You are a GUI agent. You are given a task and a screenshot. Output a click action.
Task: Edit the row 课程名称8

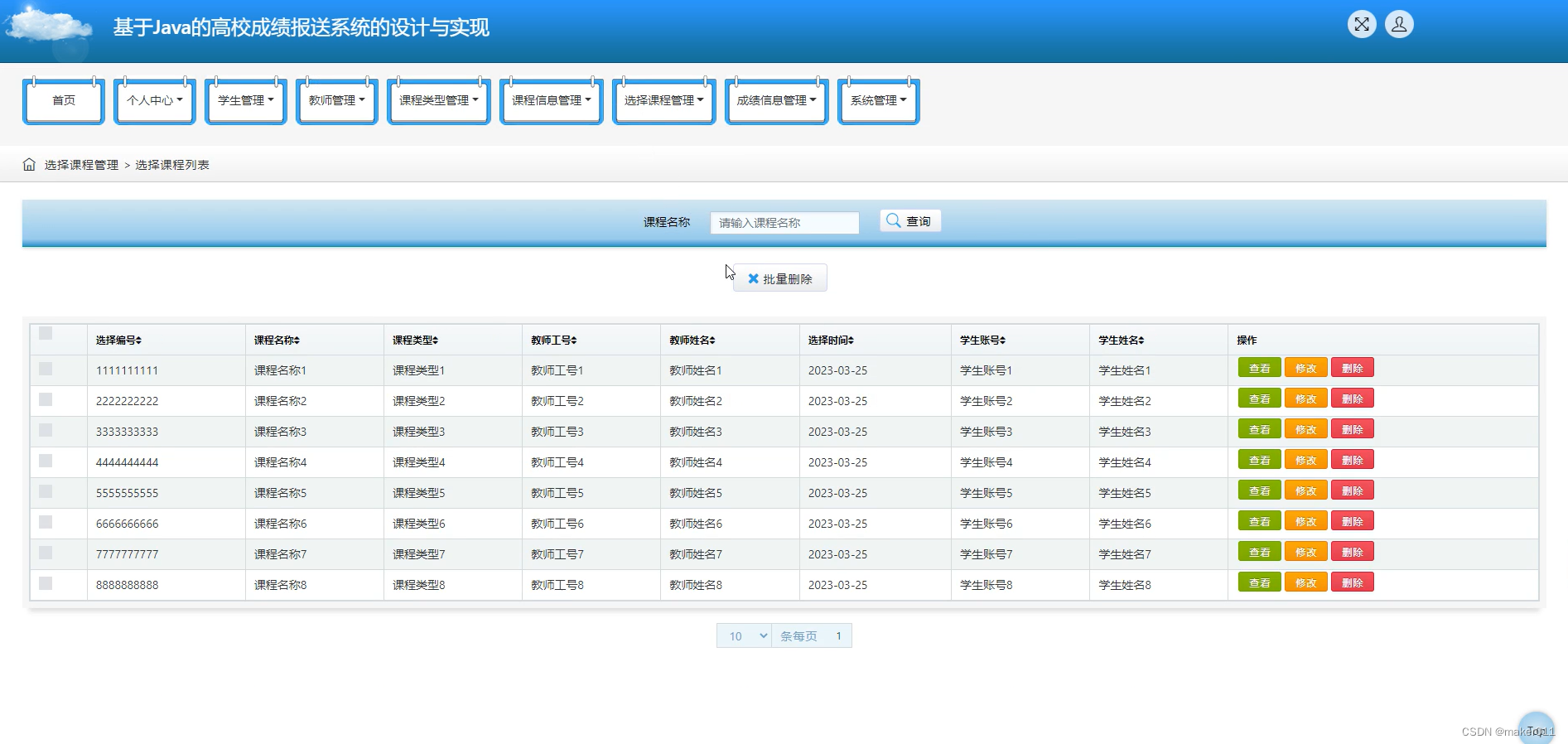point(1305,582)
